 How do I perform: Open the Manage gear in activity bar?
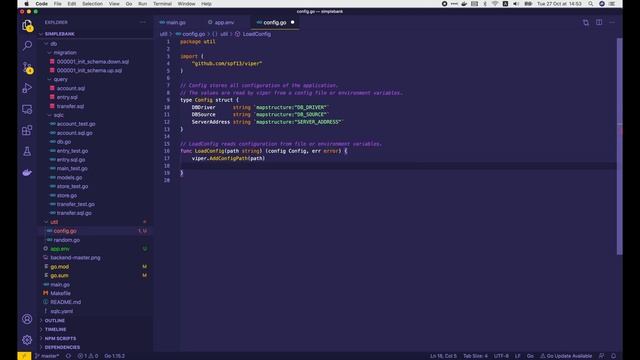(x=27, y=340)
